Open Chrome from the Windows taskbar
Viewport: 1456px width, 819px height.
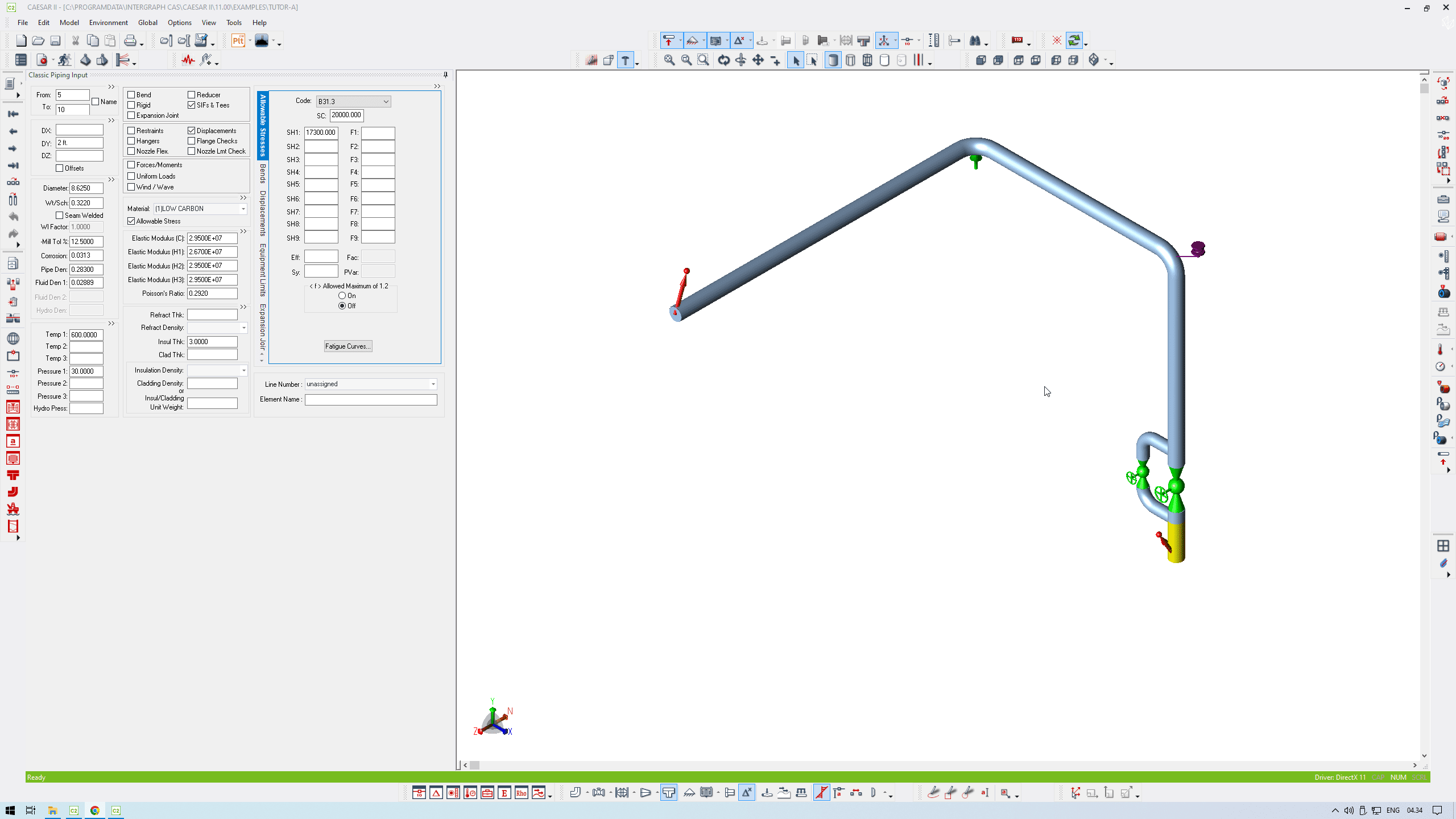coord(95,810)
